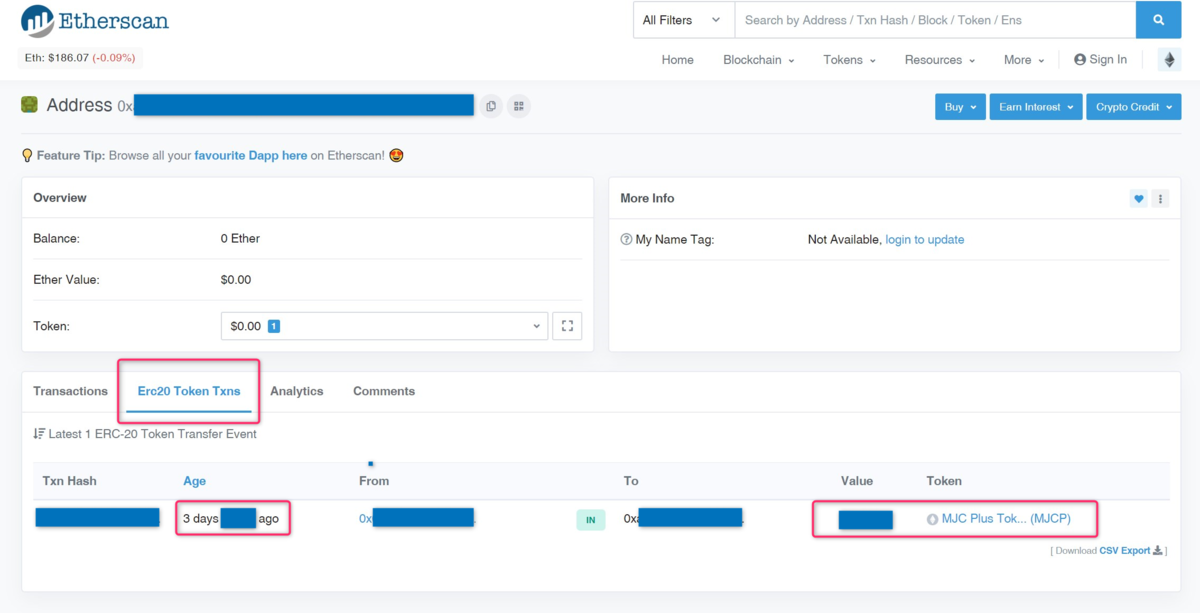Click Sign In
This screenshot has width=1200, height=613.
point(1100,60)
